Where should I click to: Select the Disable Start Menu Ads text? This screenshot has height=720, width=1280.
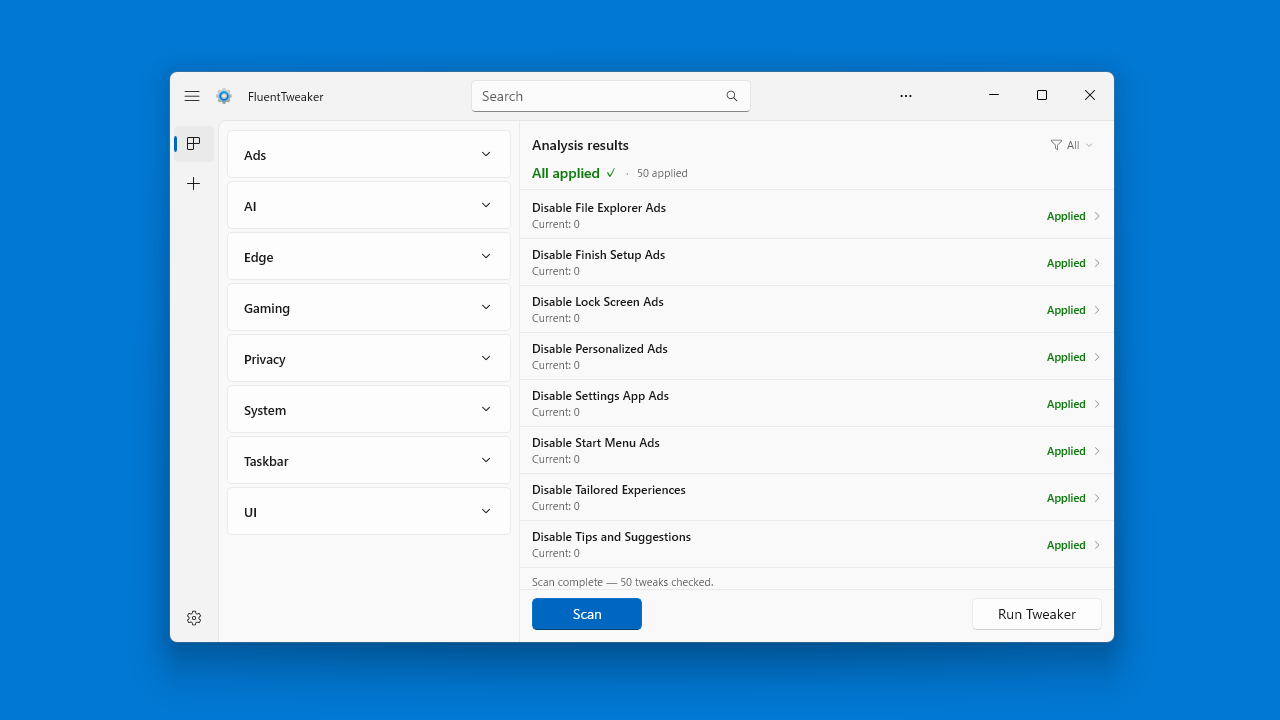pyautogui.click(x=596, y=443)
